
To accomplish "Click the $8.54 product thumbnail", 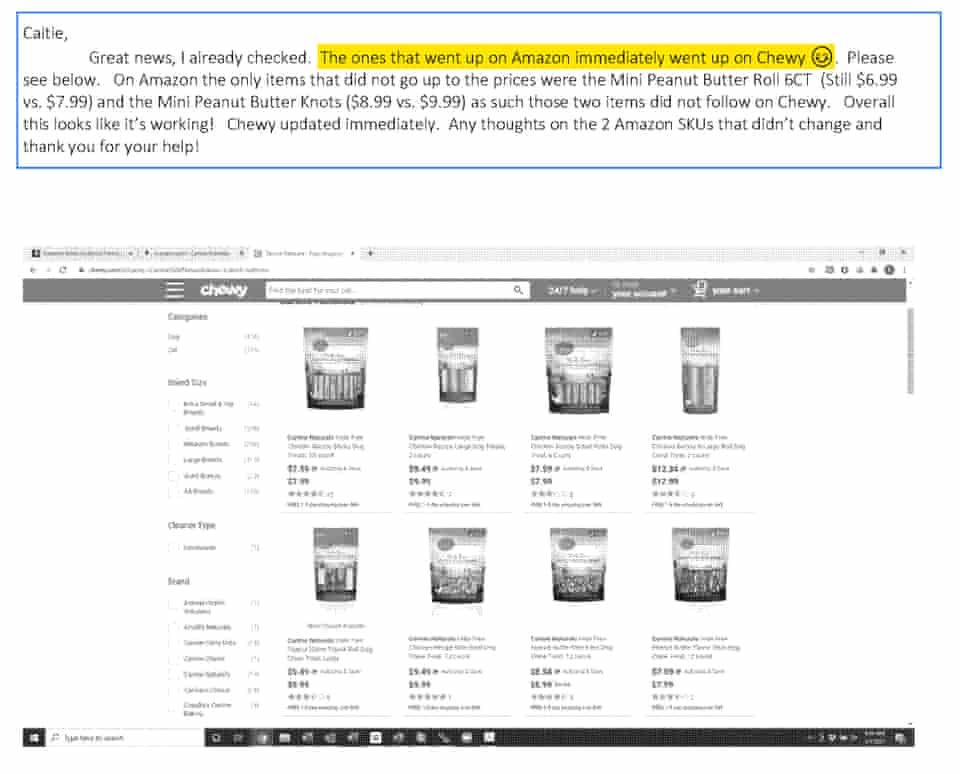I will pyautogui.click(x=577, y=566).
